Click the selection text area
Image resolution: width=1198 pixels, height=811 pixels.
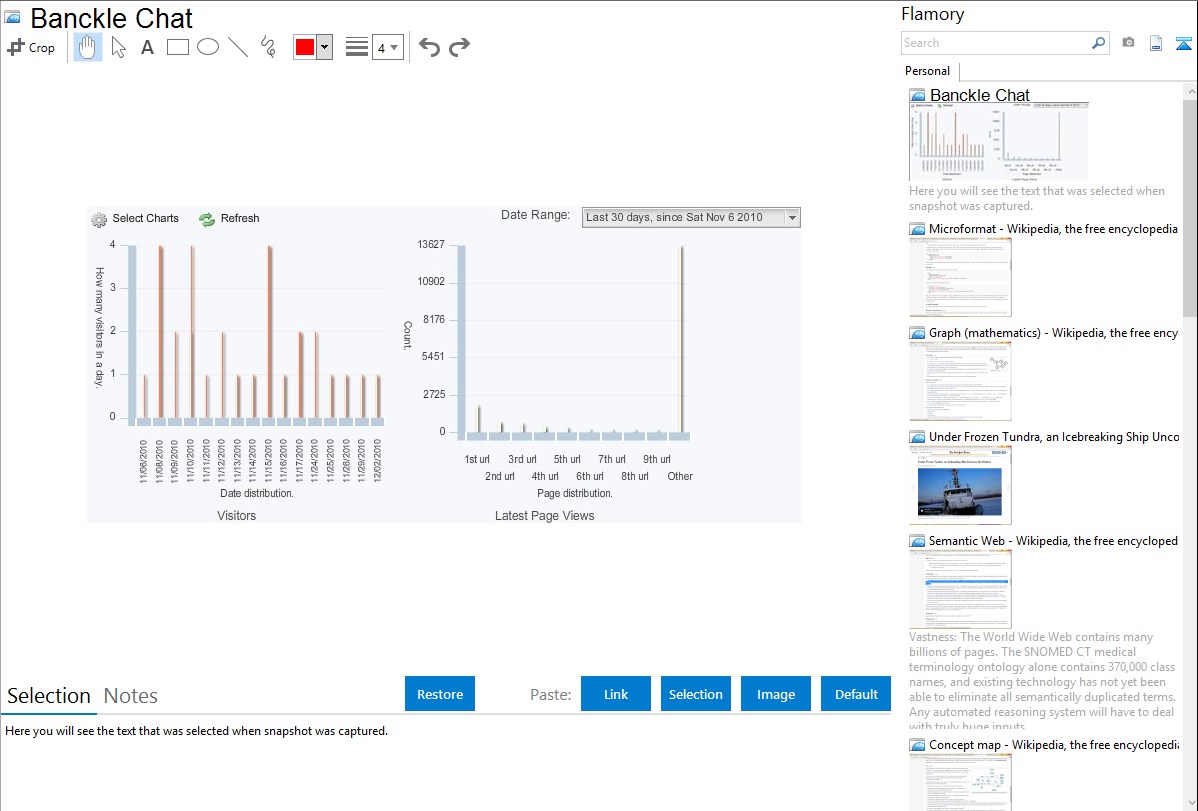point(445,764)
